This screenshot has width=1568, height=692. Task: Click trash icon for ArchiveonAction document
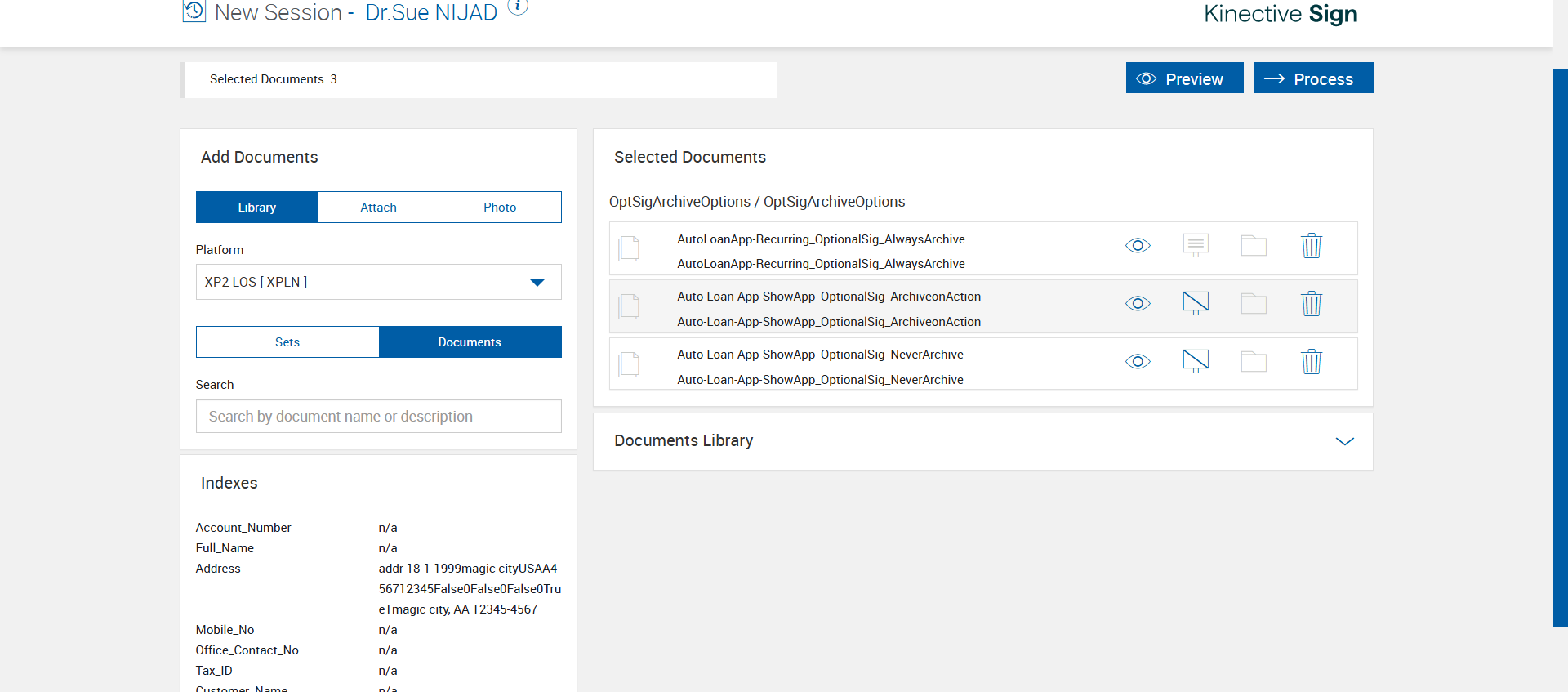pyautogui.click(x=1311, y=304)
